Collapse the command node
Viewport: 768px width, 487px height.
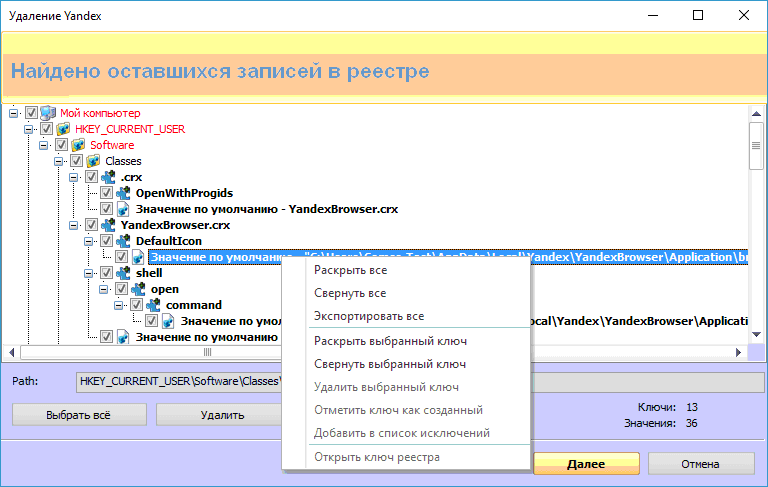pyautogui.click(x=119, y=305)
